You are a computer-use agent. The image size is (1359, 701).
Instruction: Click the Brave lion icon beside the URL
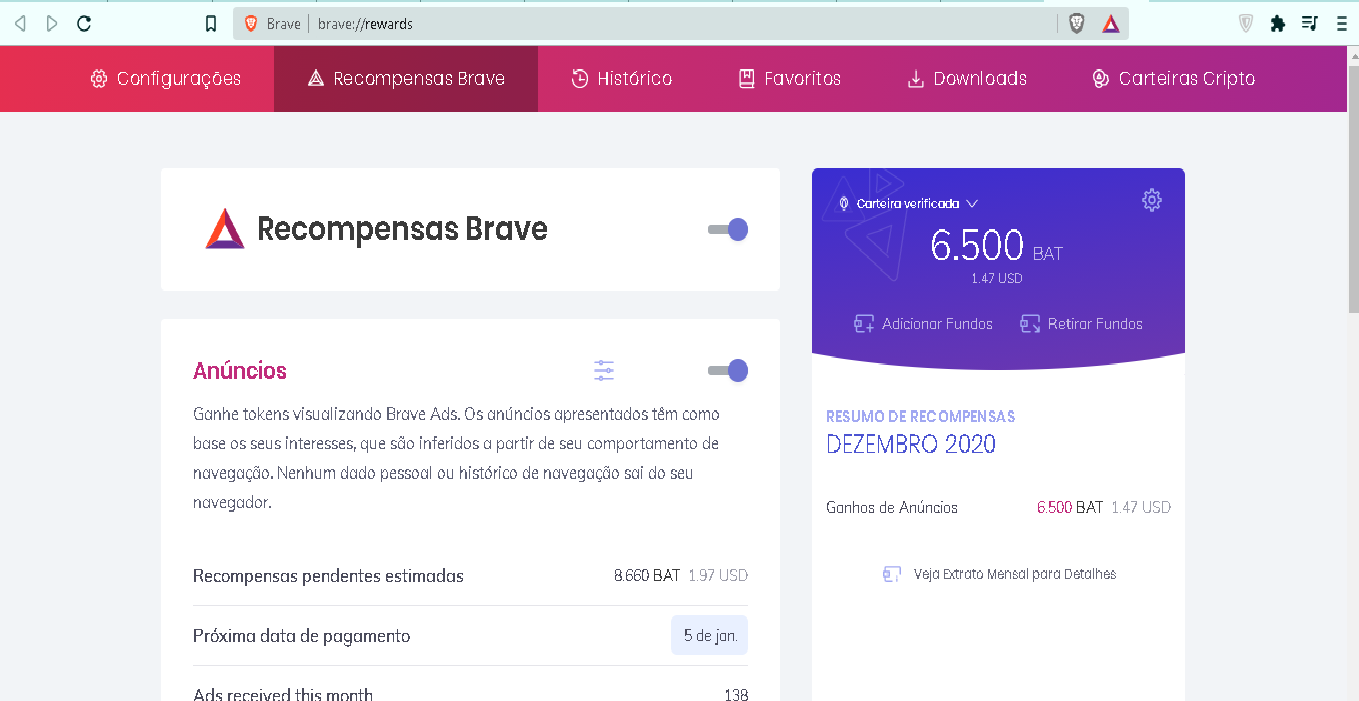coord(251,24)
